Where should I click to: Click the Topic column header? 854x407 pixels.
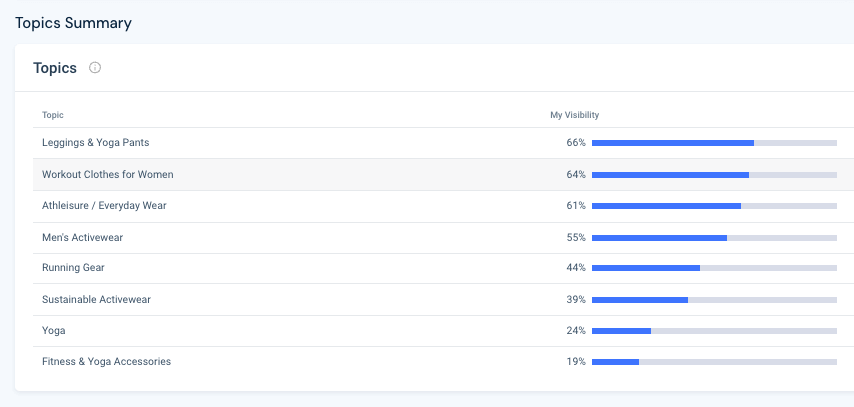coord(53,115)
